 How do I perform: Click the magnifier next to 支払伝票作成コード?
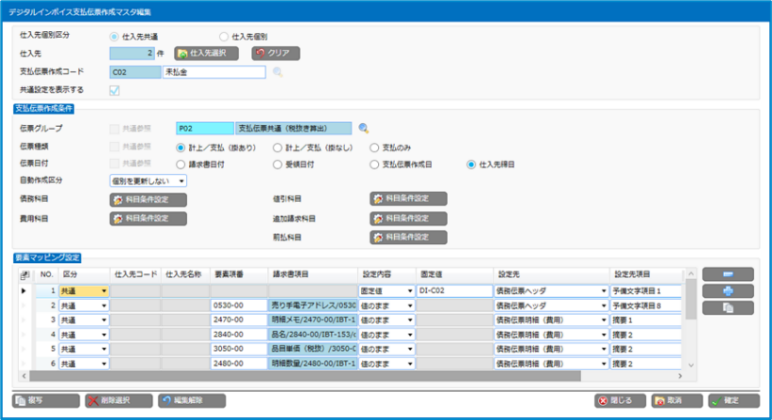[278, 72]
